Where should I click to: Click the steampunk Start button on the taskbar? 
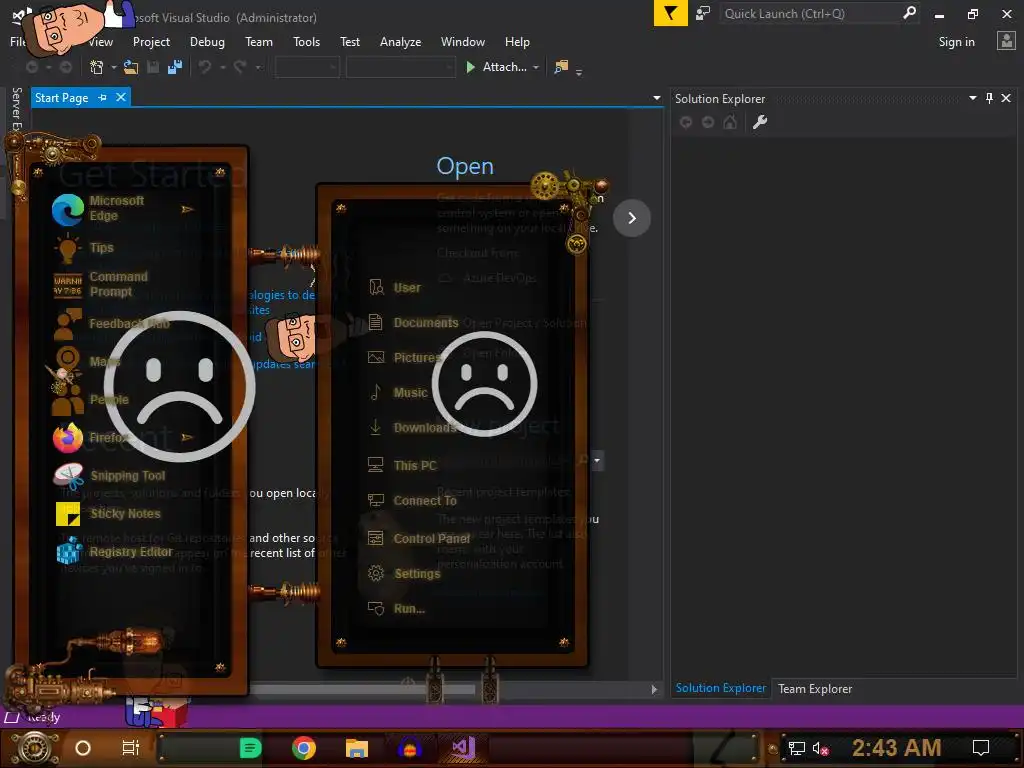35,748
